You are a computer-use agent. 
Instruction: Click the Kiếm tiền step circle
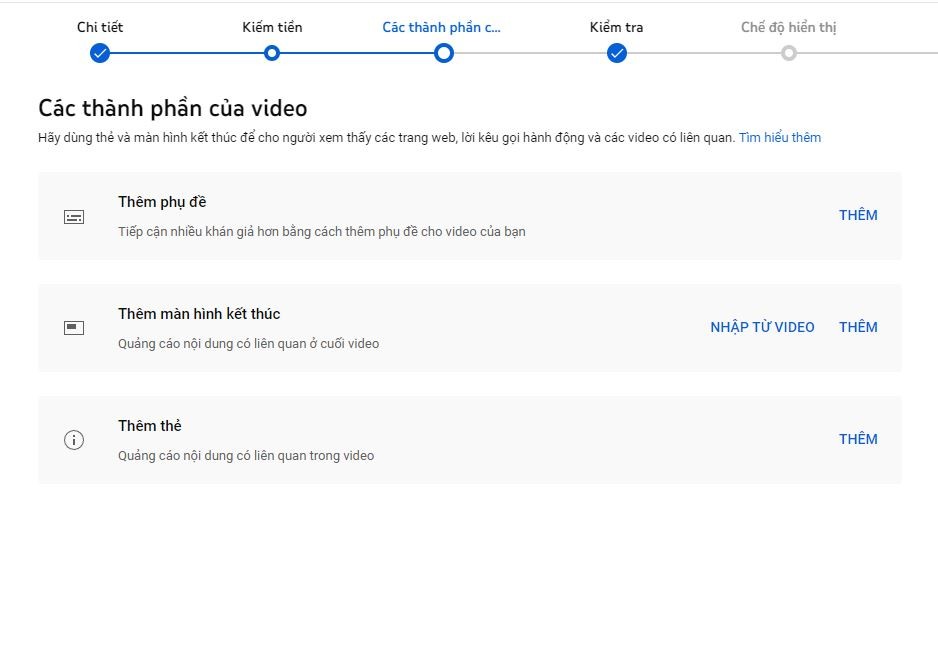click(x=272, y=53)
